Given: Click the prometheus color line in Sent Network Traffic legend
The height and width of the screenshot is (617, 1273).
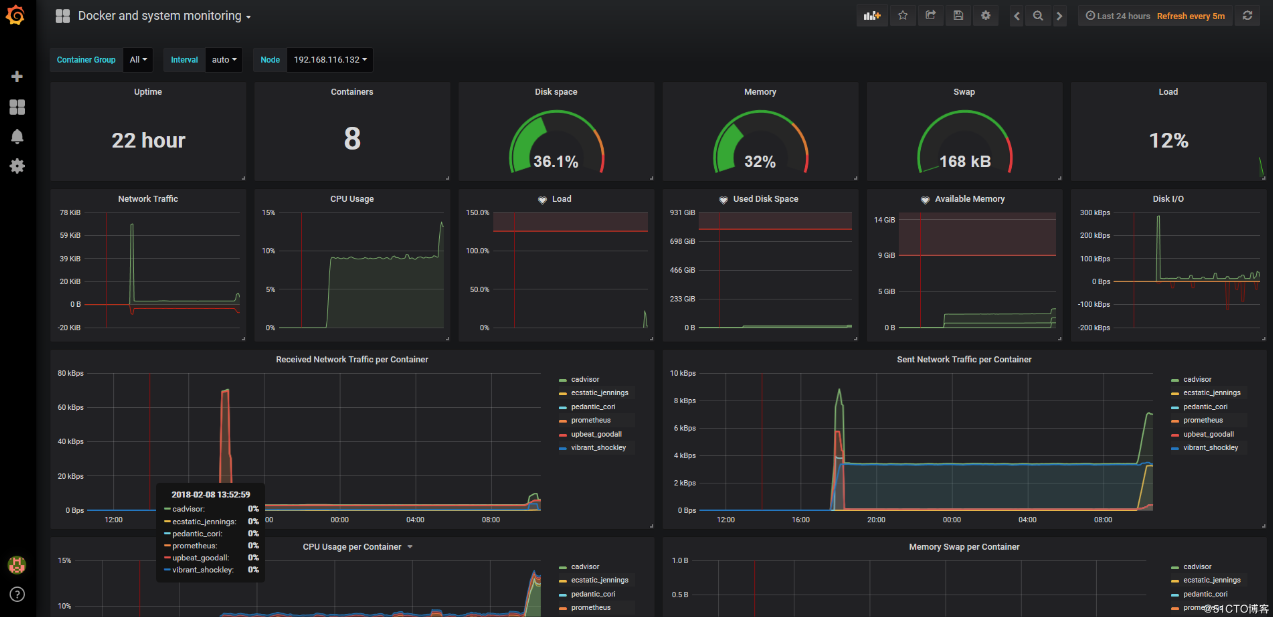Looking at the screenshot, I should [1175, 421].
